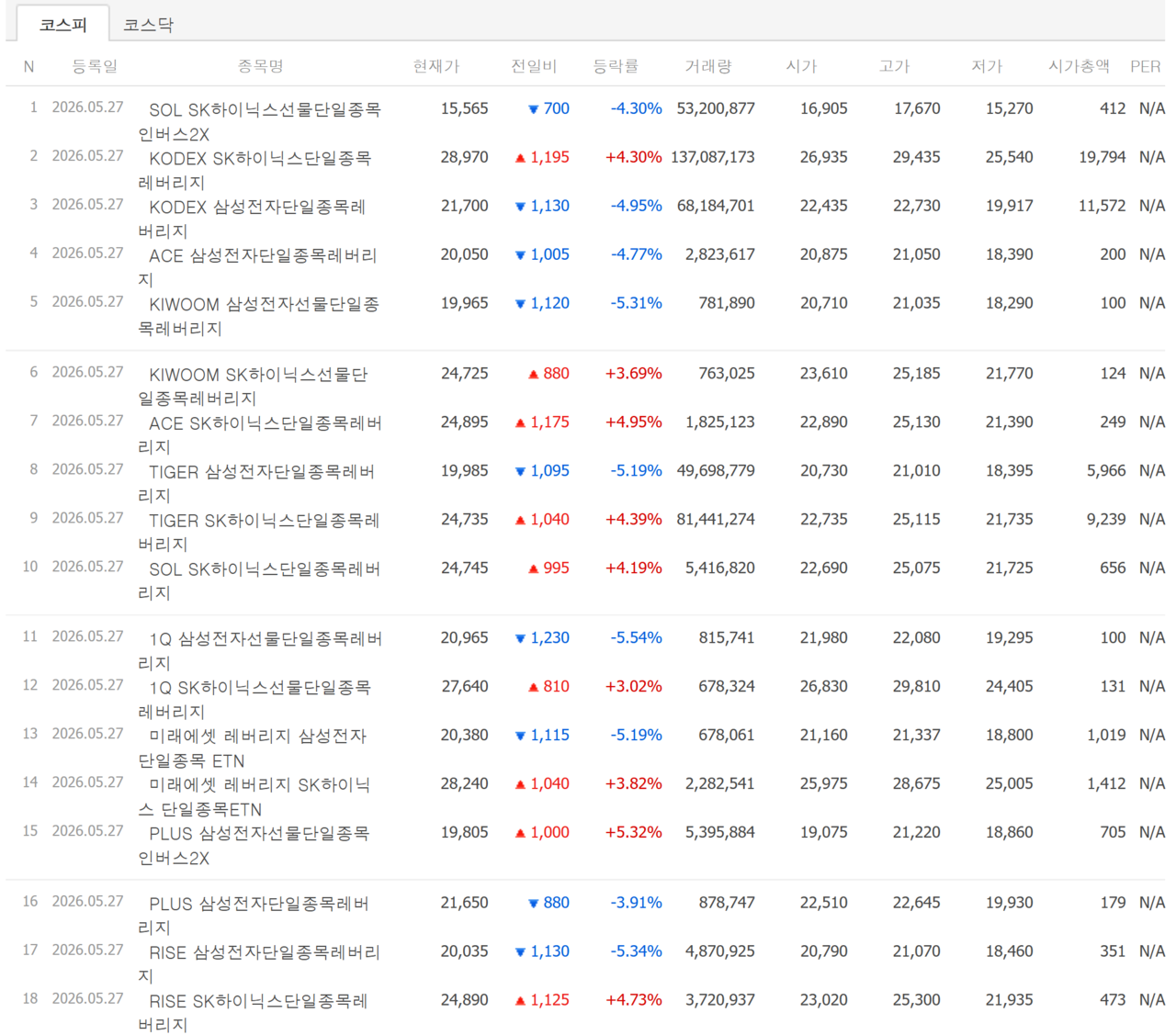This screenshot has height=1035, width=1176.
Task: Select change rate -5.54% cell
Action: (x=637, y=638)
